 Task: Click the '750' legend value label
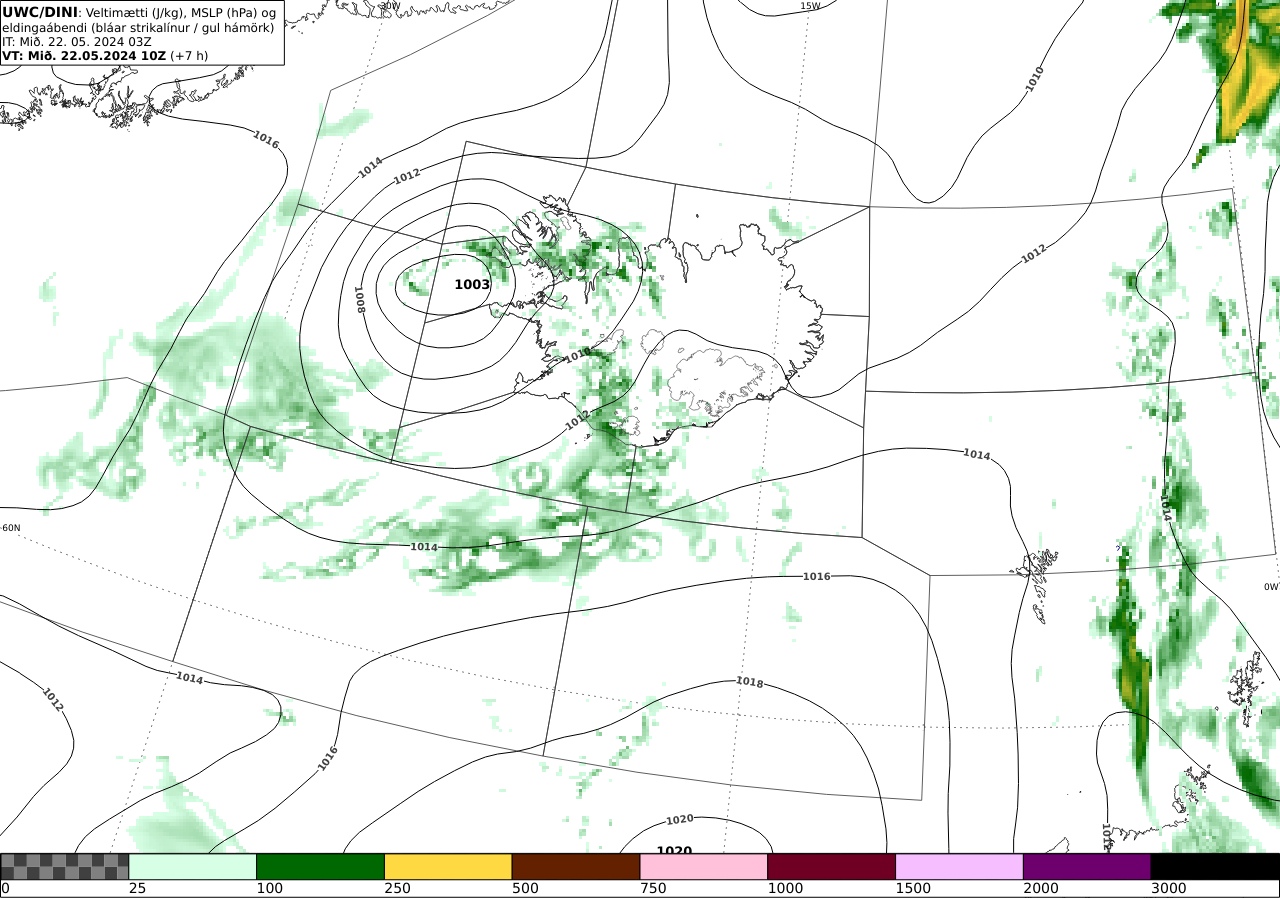(x=653, y=888)
